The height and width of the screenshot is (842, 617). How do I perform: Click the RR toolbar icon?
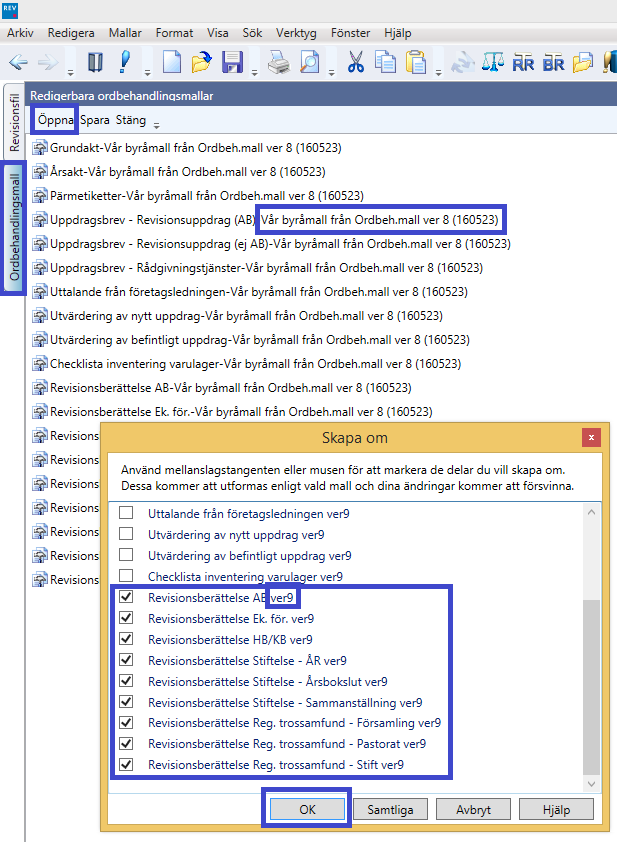tap(523, 63)
